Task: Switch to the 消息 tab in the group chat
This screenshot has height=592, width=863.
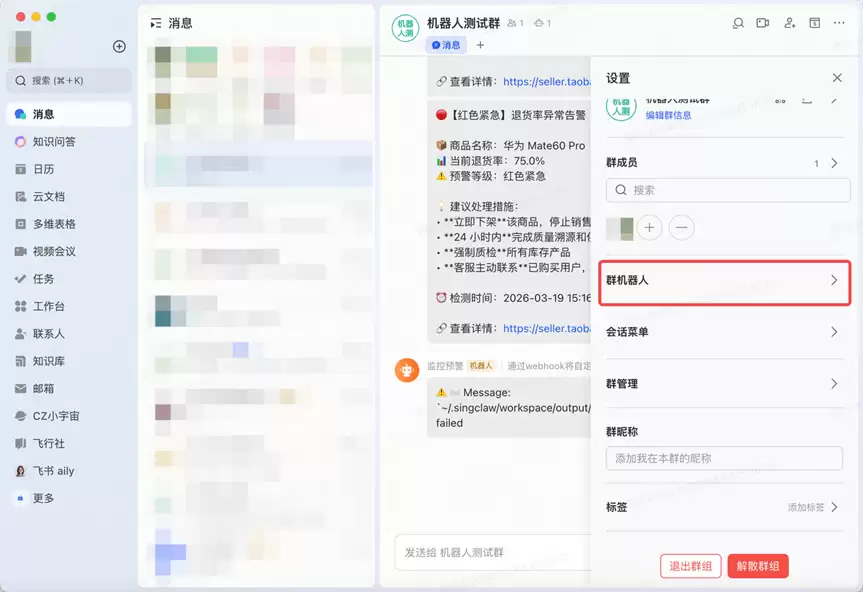Action: (446, 45)
